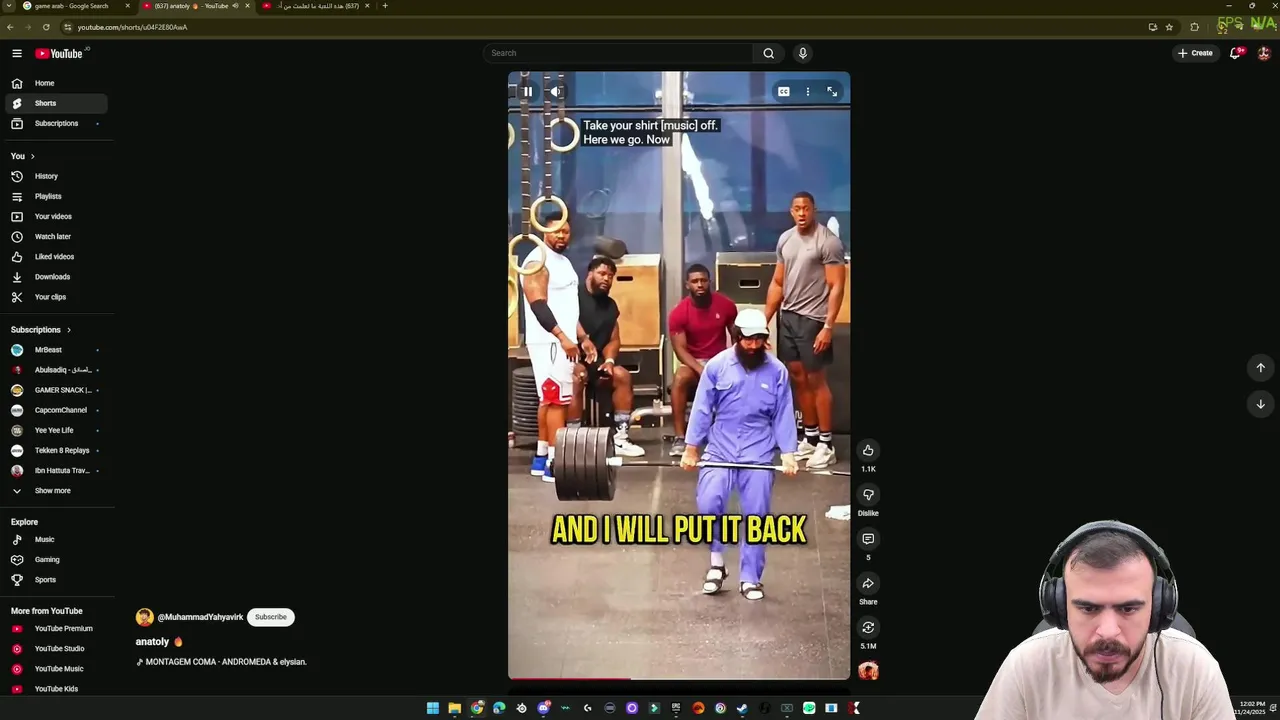The image size is (1280, 720).
Task: Go to next Short with down arrow
Action: point(1260,404)
